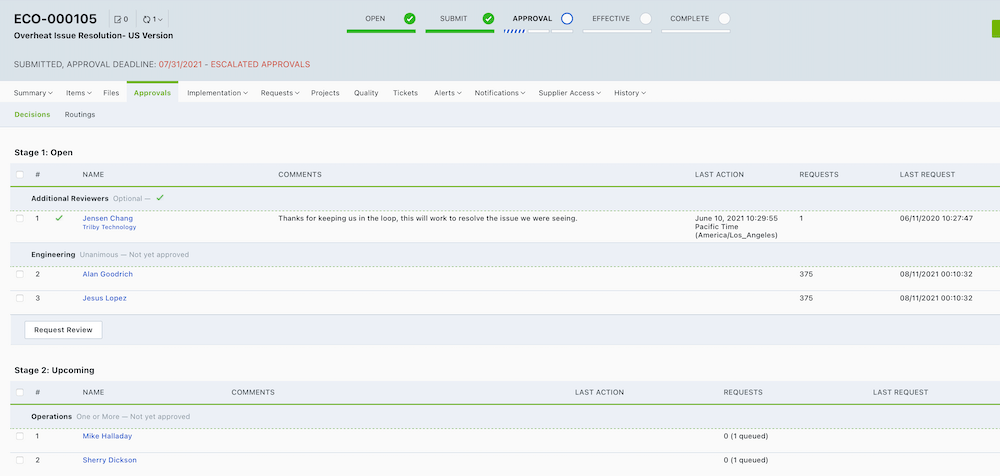Click the Effective stage circle indicator
Viewport: 1000px width, 476px height.
click(x=645, y=18)
